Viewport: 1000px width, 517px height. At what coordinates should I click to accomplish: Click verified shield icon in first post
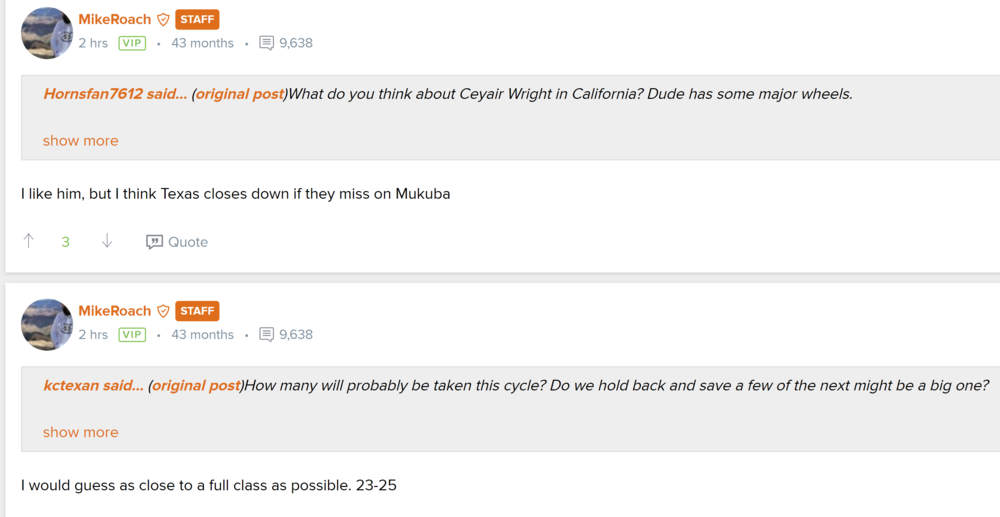pos(163,19)
